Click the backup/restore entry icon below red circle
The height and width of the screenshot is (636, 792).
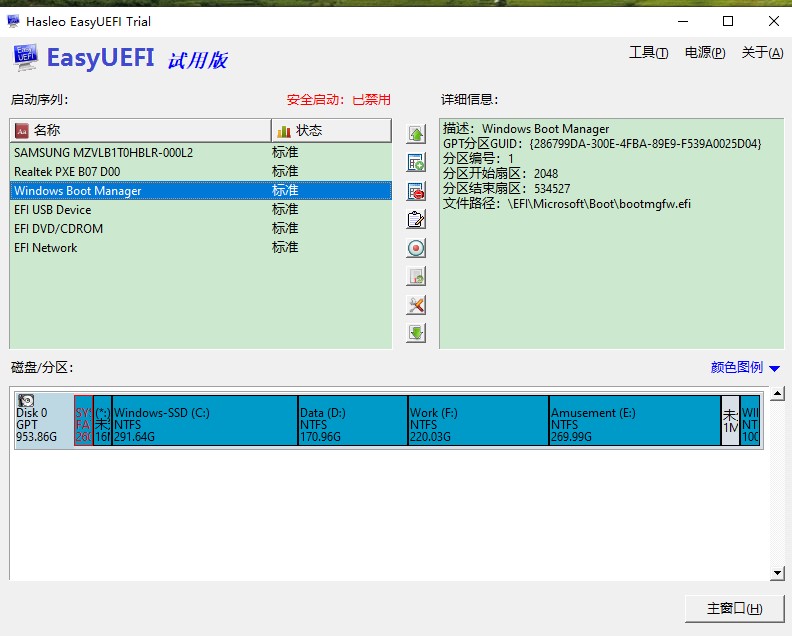click(x=416, y=276)
